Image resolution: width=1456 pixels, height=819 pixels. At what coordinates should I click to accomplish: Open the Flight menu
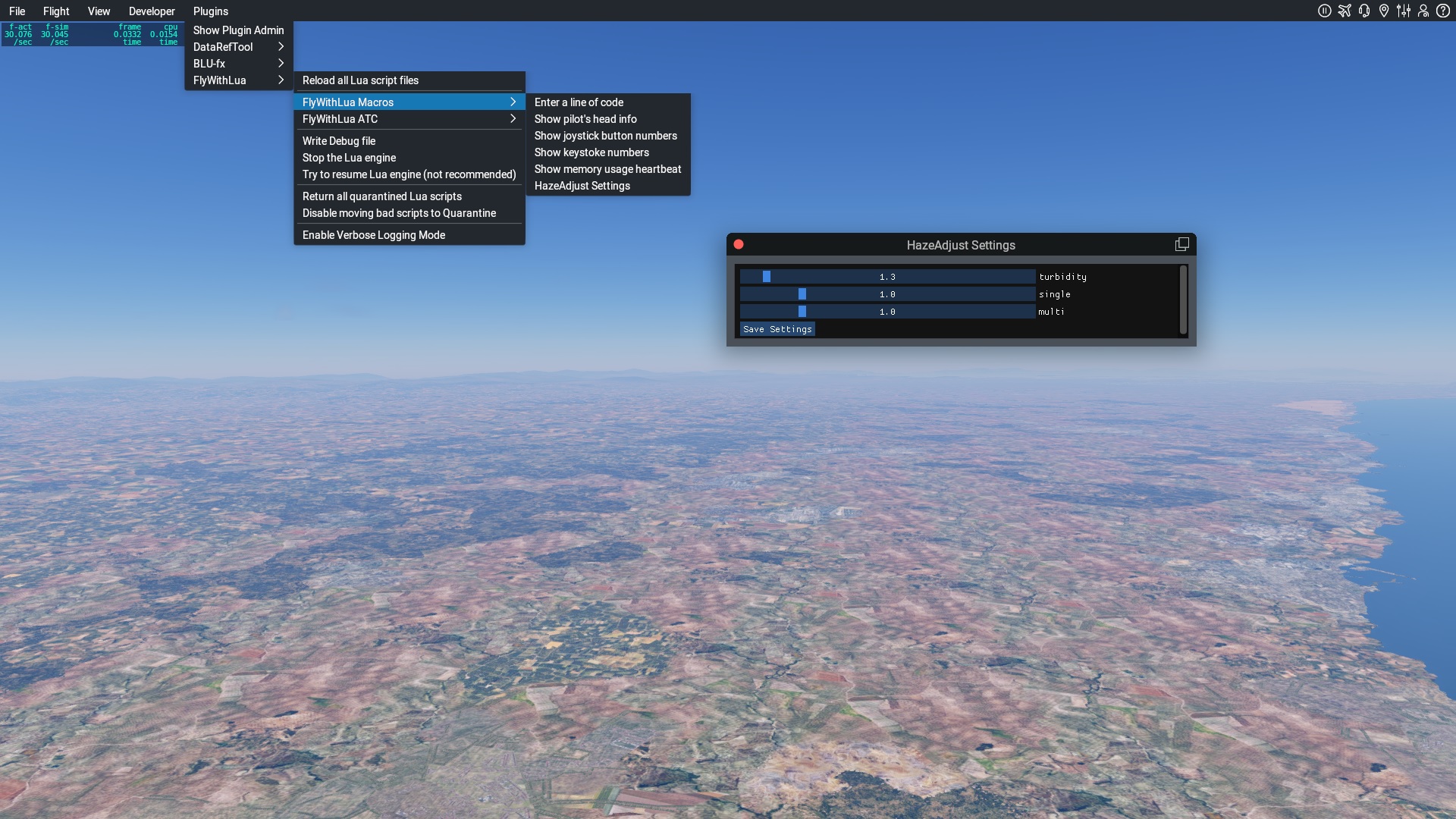tap(56, 11)
